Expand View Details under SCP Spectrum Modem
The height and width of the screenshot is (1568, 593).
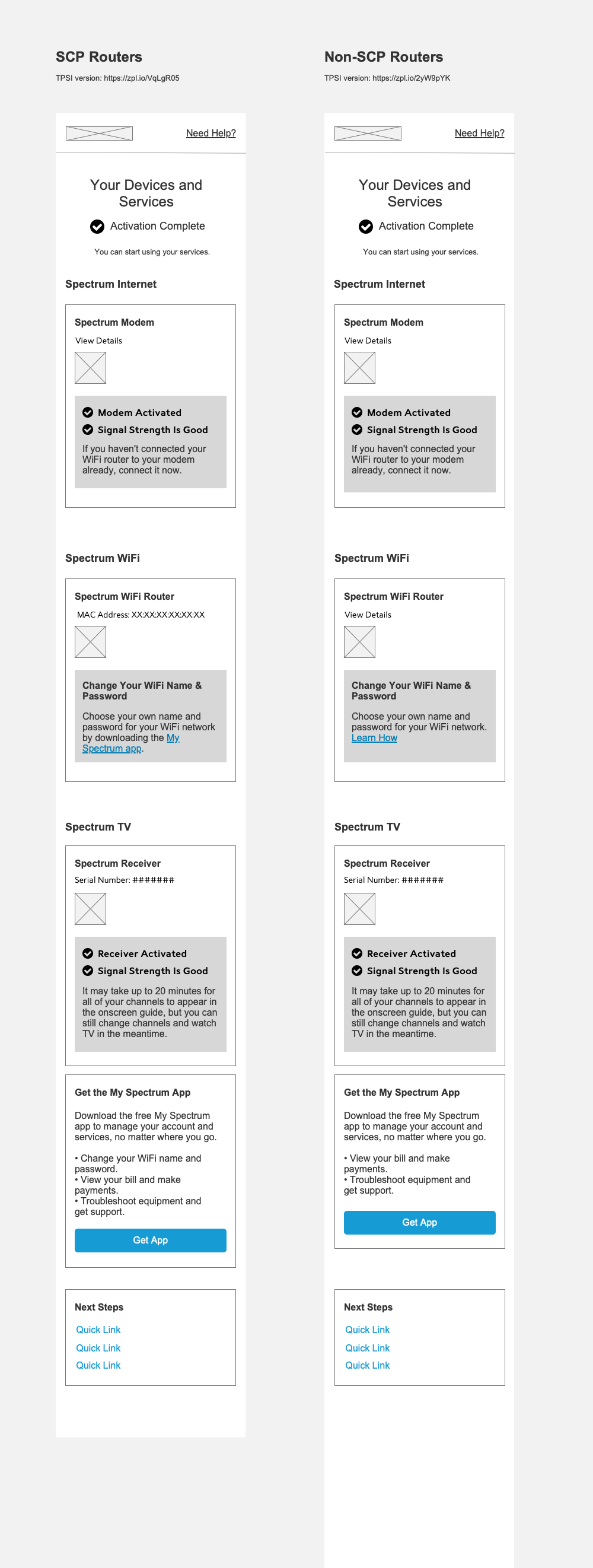click(x=98, y=341)
